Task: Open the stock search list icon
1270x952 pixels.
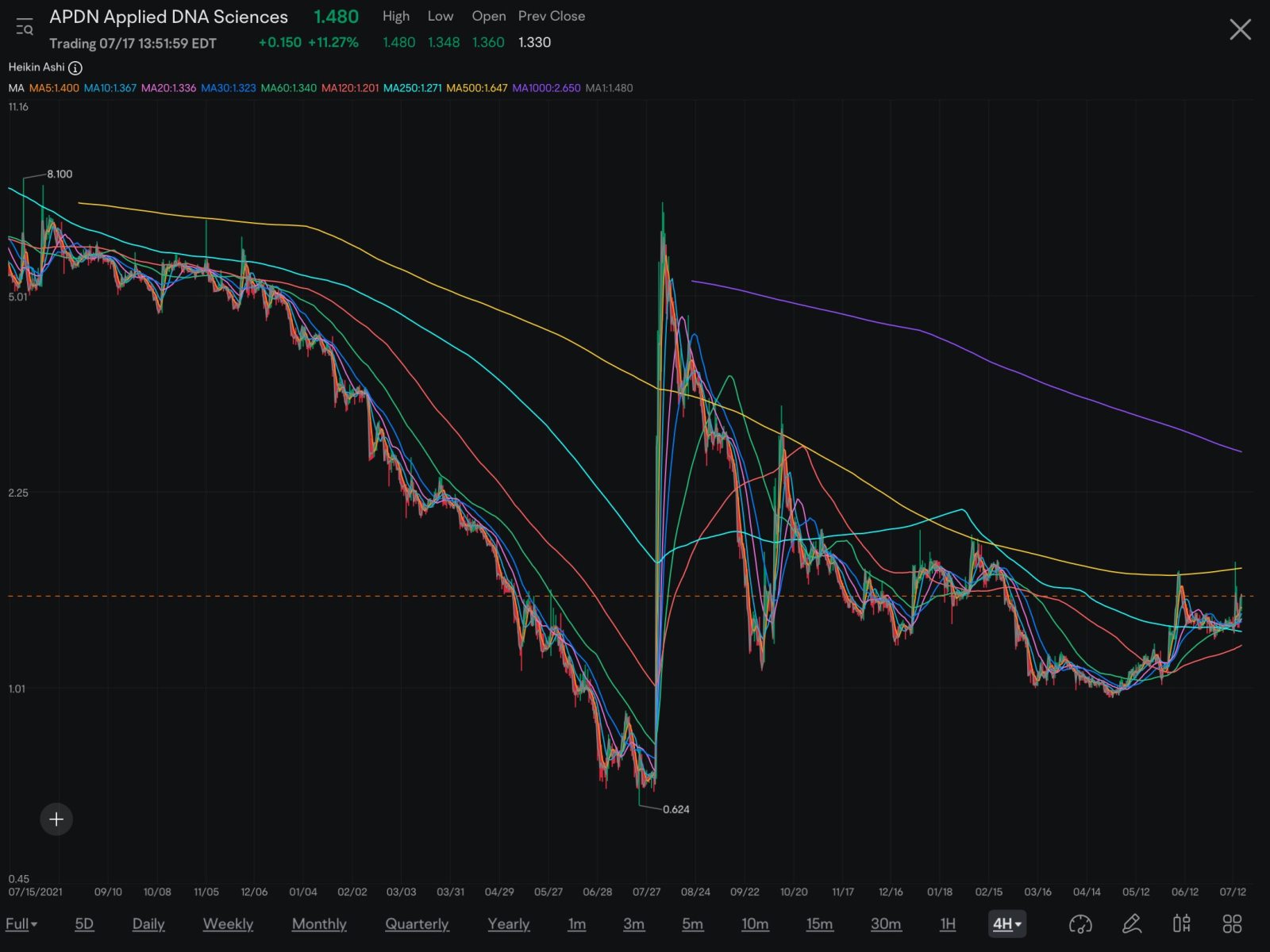Action: (x=25, y=28)
